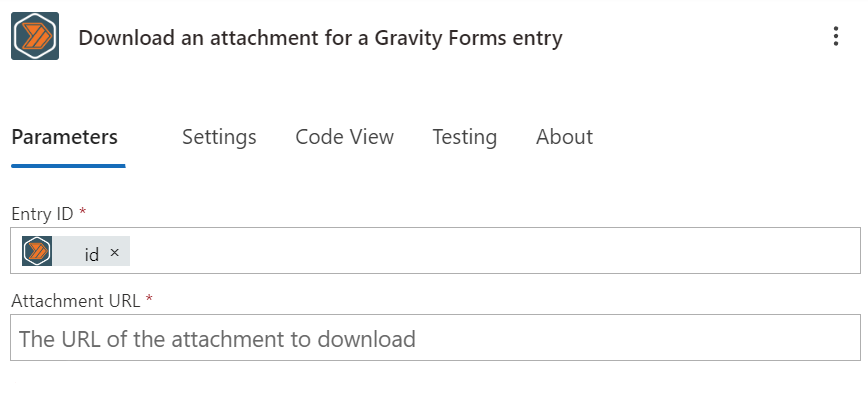Show the About tab

coord(565,137)
